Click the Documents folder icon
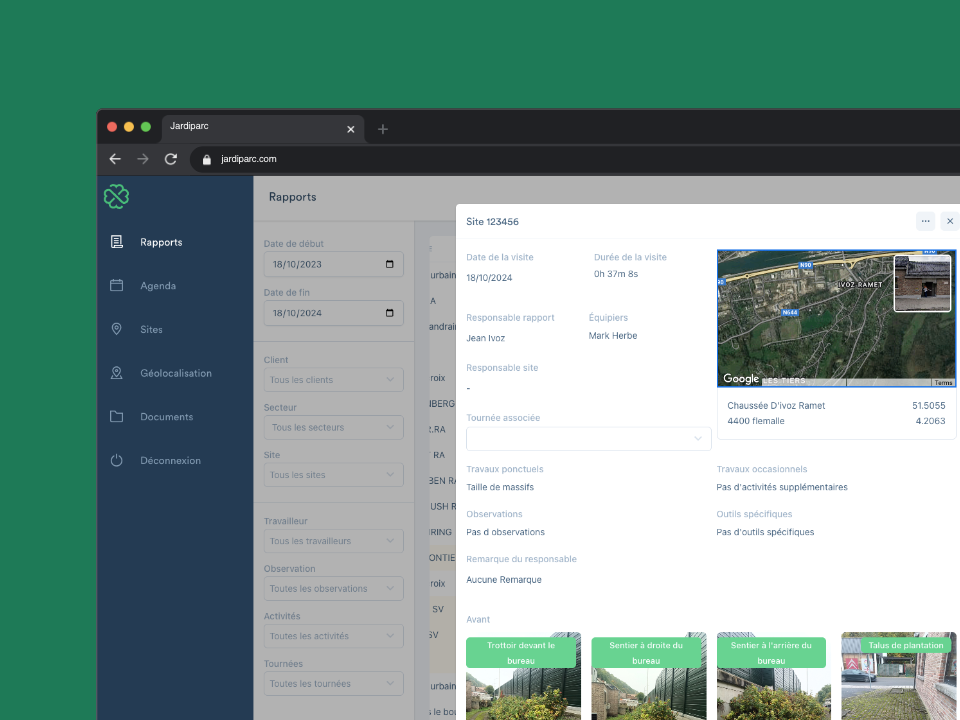The width and height of the screenshot is (960, 720). click(116, 417)
